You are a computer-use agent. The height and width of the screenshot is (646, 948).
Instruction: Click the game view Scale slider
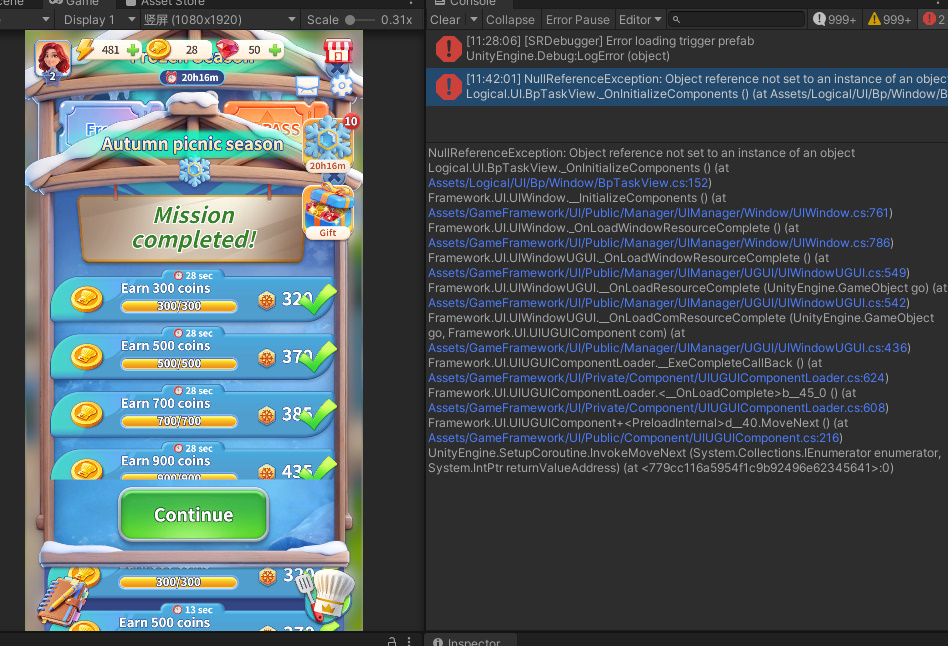pos(351,20)
